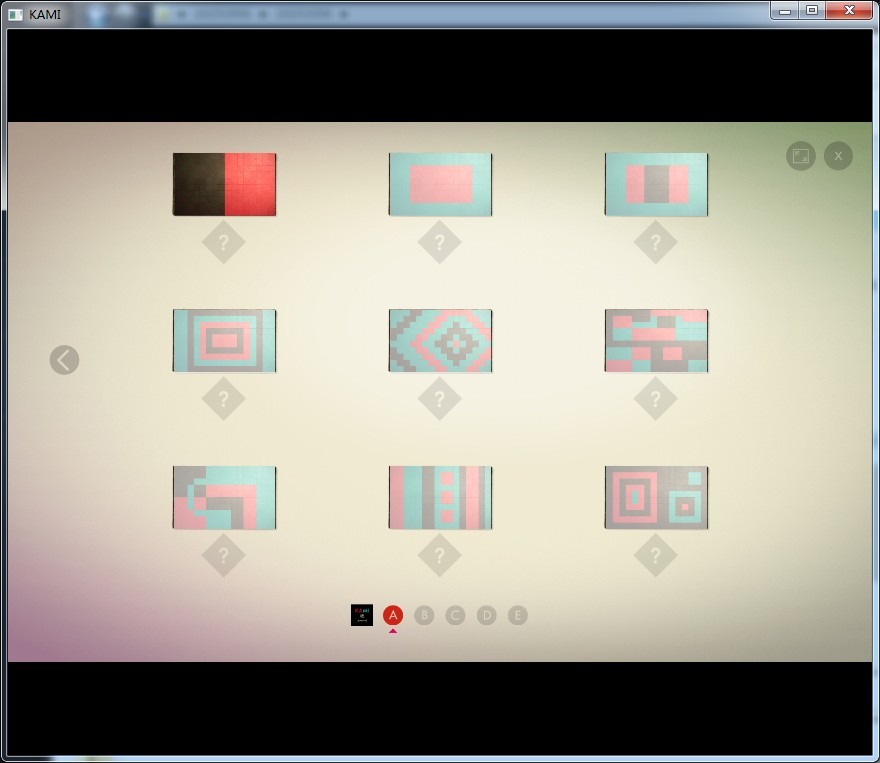Switch to stage C
The height and width of the screenshot is (763, 880).
click(455, 615)
